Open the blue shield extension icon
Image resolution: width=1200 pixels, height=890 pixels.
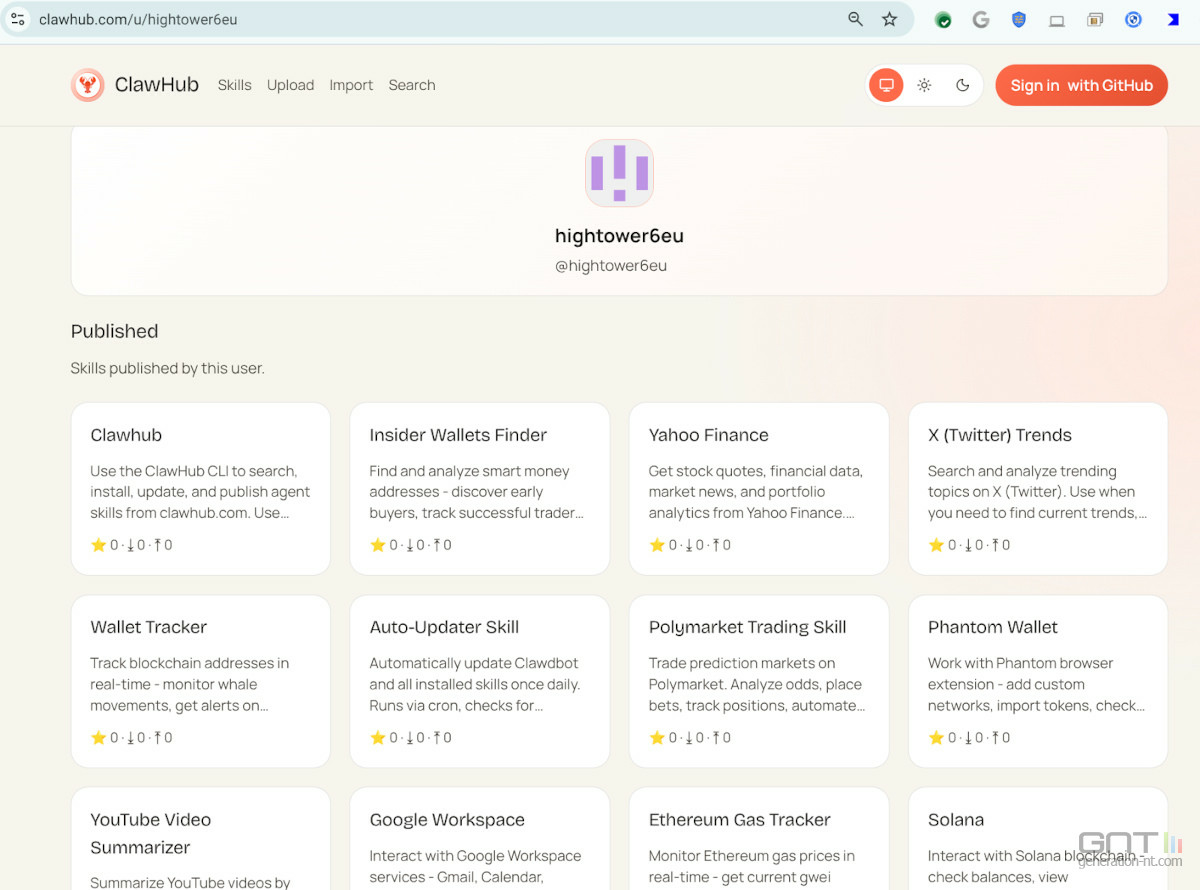[1019, 19]
